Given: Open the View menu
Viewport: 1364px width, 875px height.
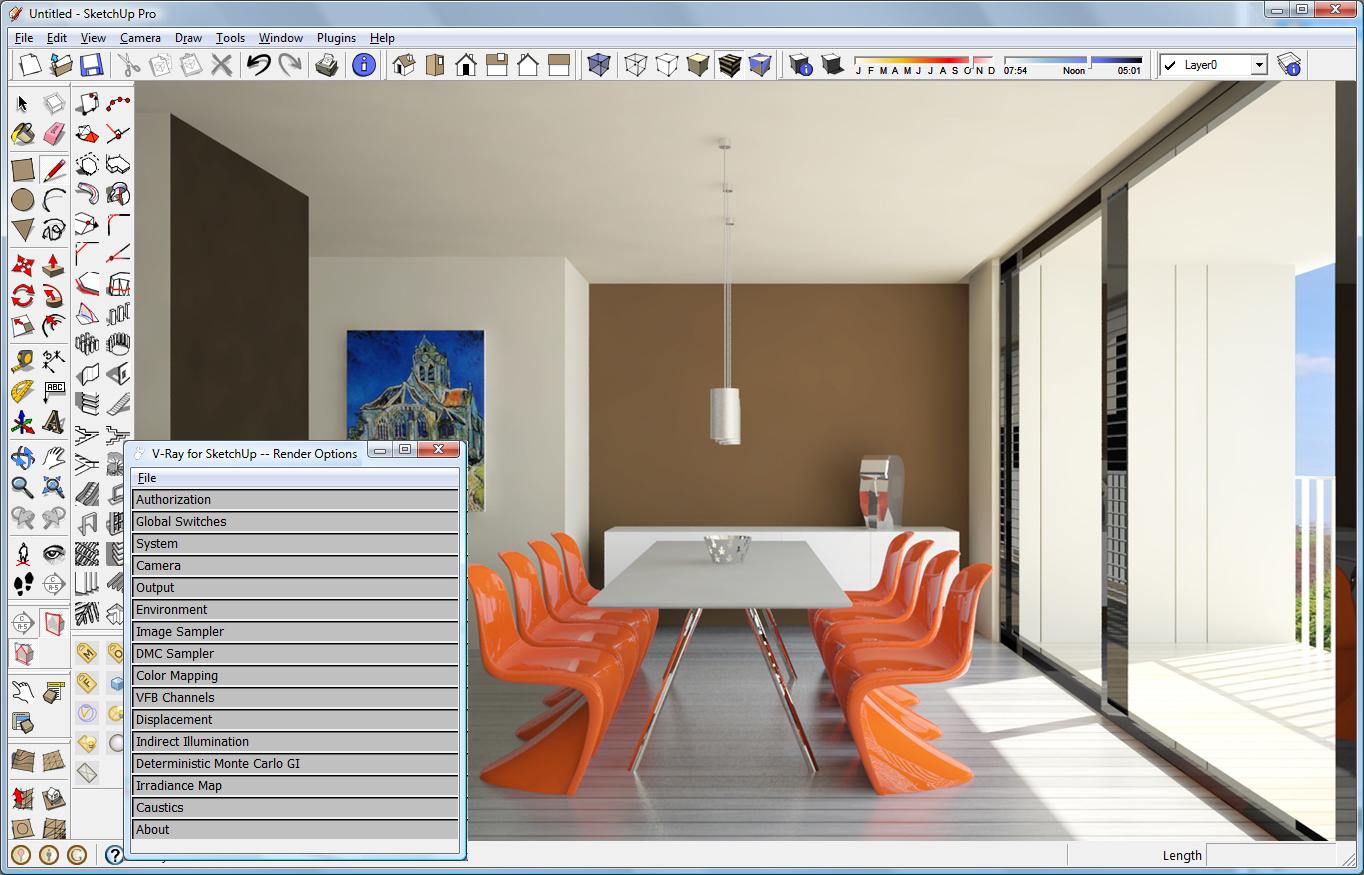Looking at the screenshot, I should [93, 38].
